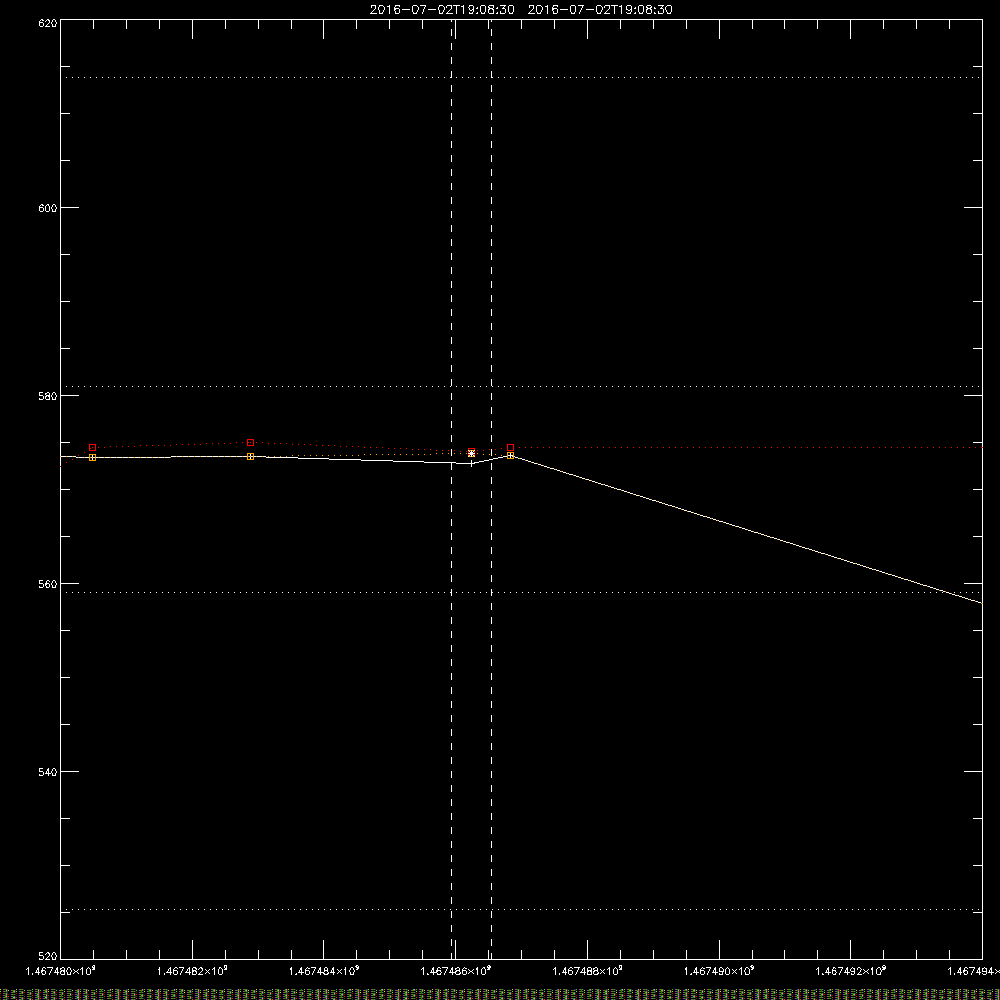Select the y-axis label 620

(48, 23)
